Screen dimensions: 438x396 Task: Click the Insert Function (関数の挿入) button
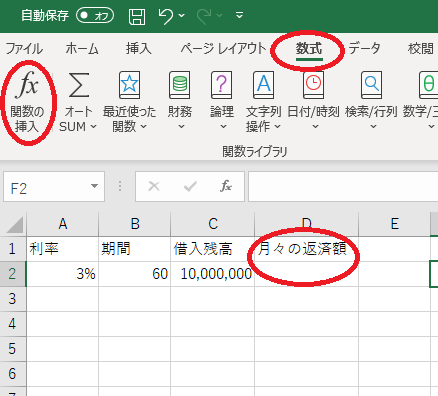[27, 103]
